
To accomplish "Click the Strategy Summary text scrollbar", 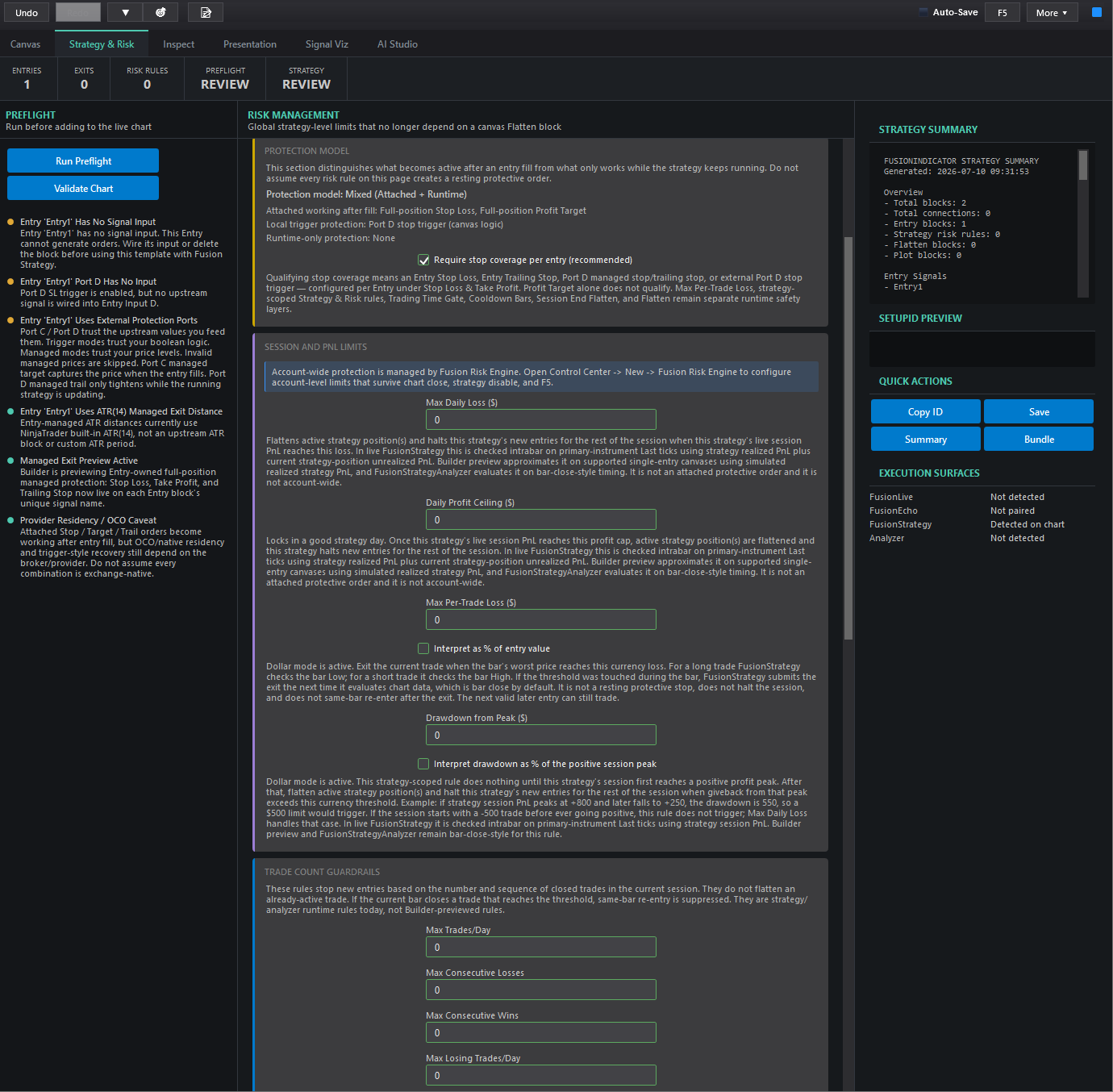I will pos(1083,165).
